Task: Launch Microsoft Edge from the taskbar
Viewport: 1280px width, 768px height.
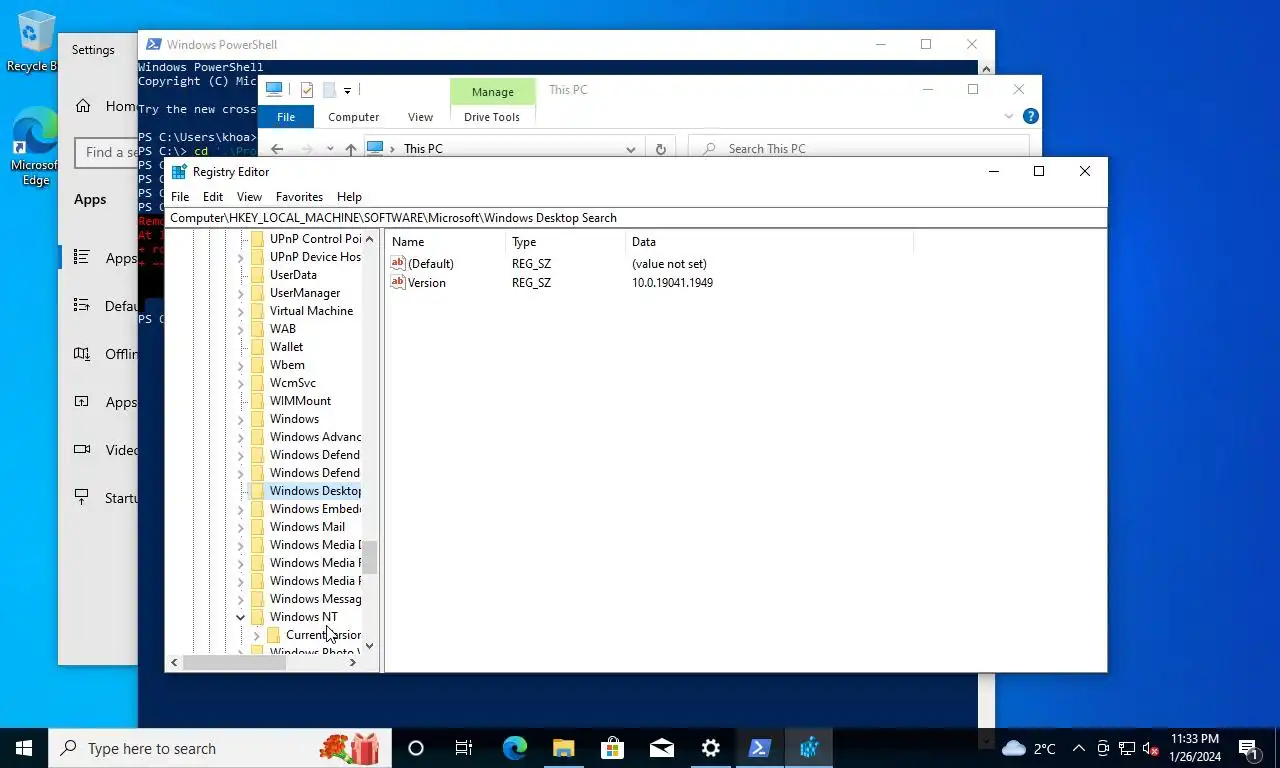Action: pyautogui.click(x=514, y=748)
